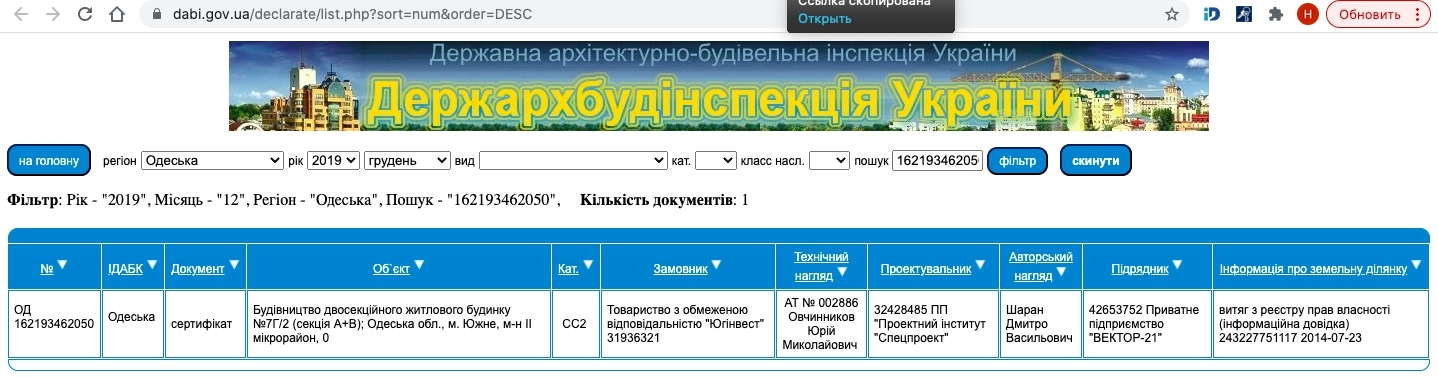This screenshot has height=378, width=1438.
Task: Sort by the Документ column header
Action: (197, 269)
